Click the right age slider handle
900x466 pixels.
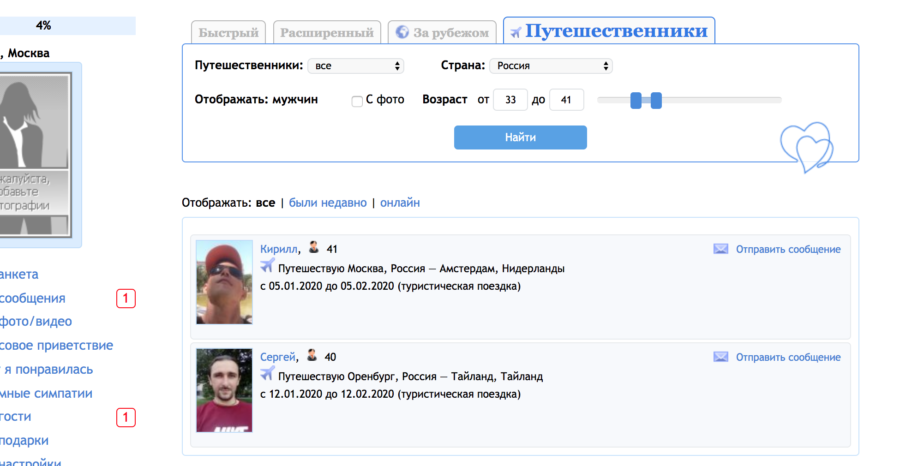pos(656,100)
